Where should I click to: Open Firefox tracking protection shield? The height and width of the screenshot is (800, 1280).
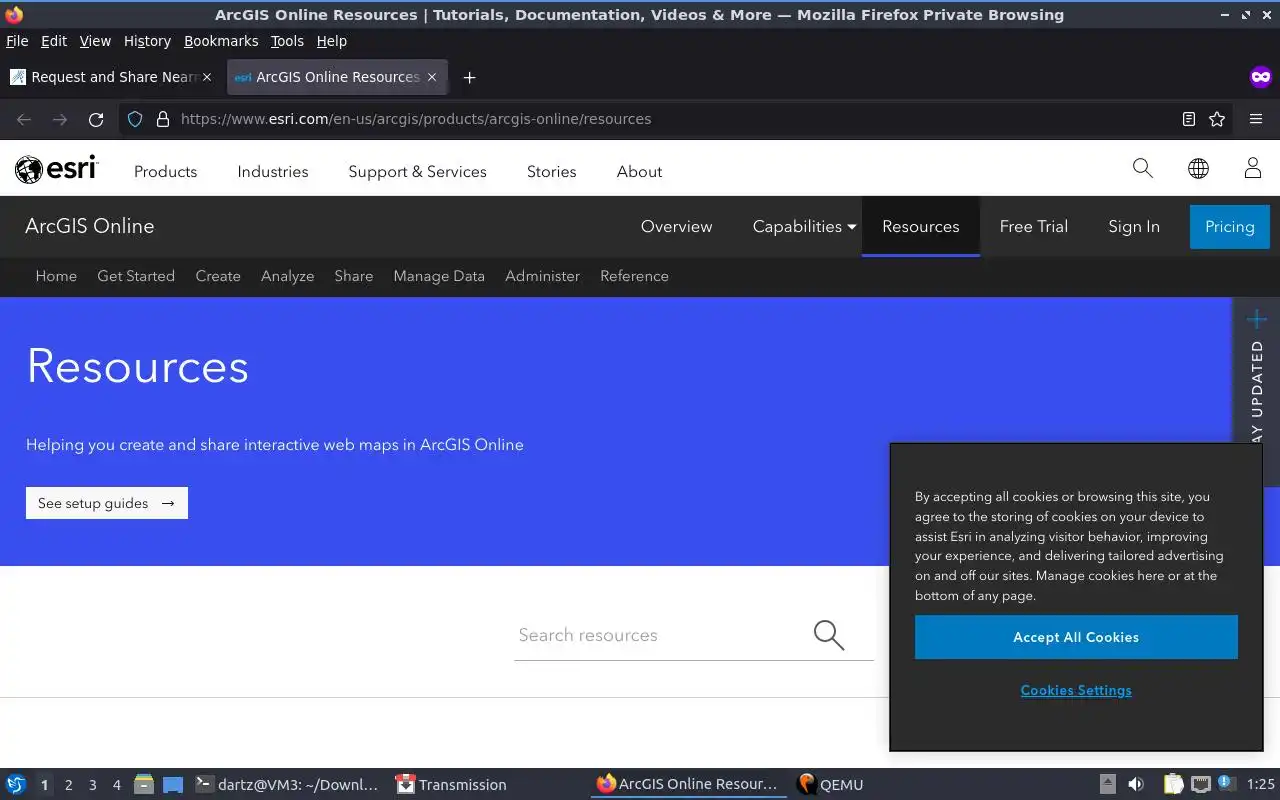coord(135,119)
